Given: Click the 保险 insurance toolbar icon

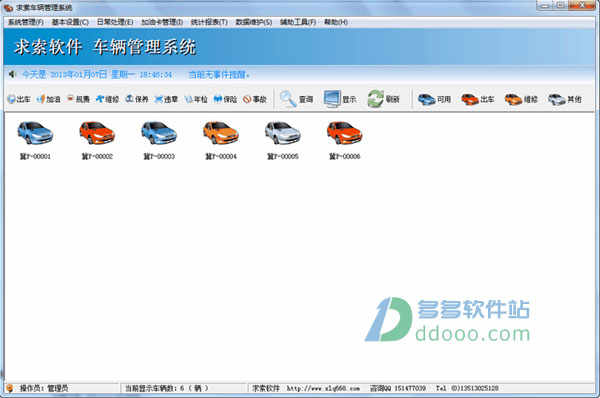Looking at the screenshot, I should point(225,99).
